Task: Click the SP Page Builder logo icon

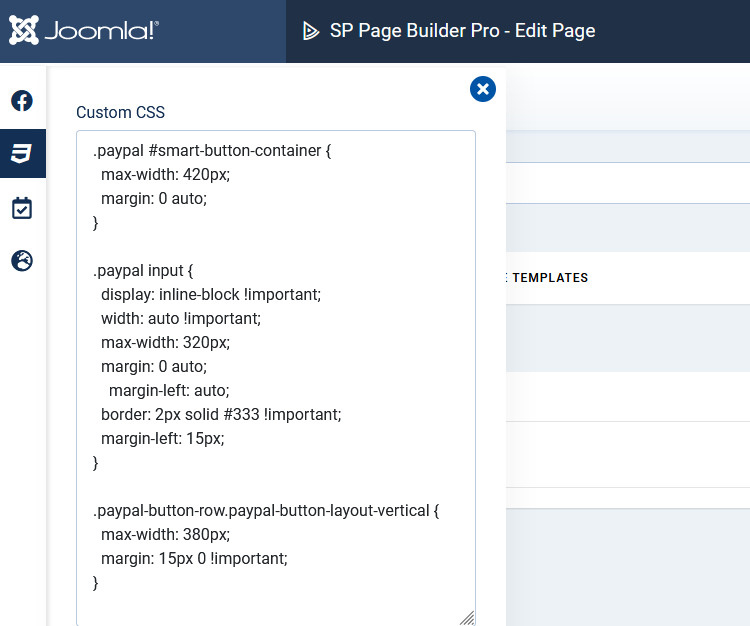Action: coord(311,31)
